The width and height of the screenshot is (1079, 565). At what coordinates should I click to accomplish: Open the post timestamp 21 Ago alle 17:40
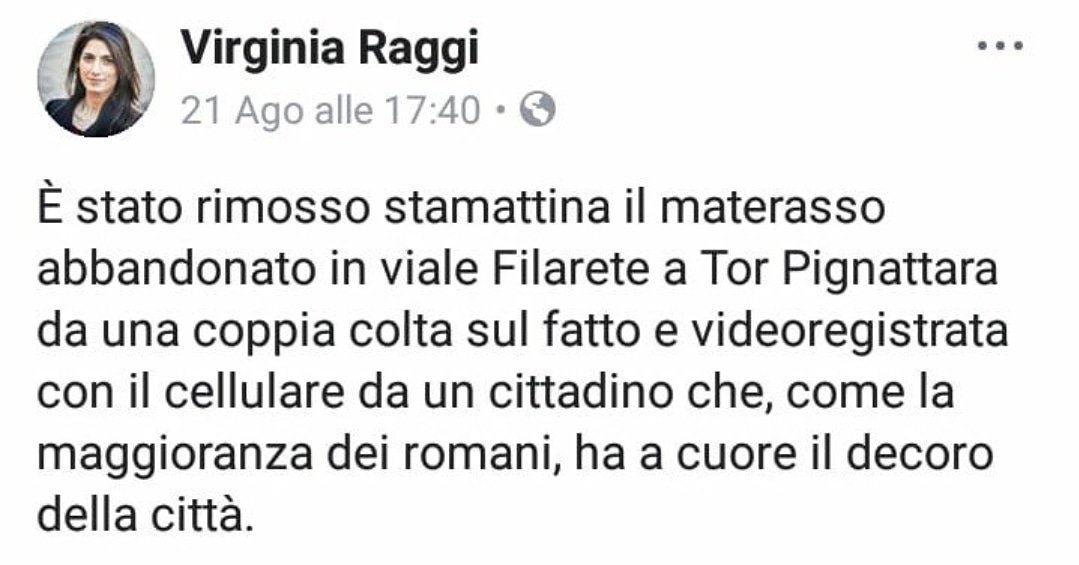330,110
